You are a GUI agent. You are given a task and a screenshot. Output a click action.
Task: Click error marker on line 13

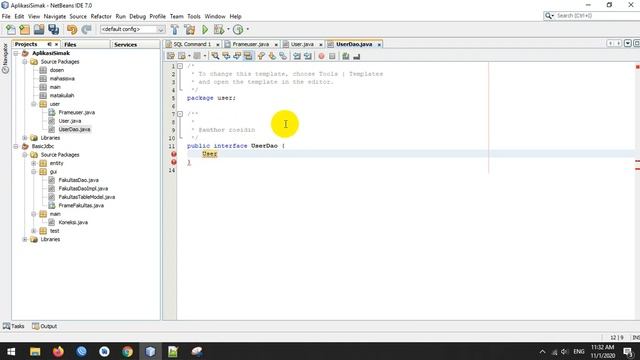[173, 162]
